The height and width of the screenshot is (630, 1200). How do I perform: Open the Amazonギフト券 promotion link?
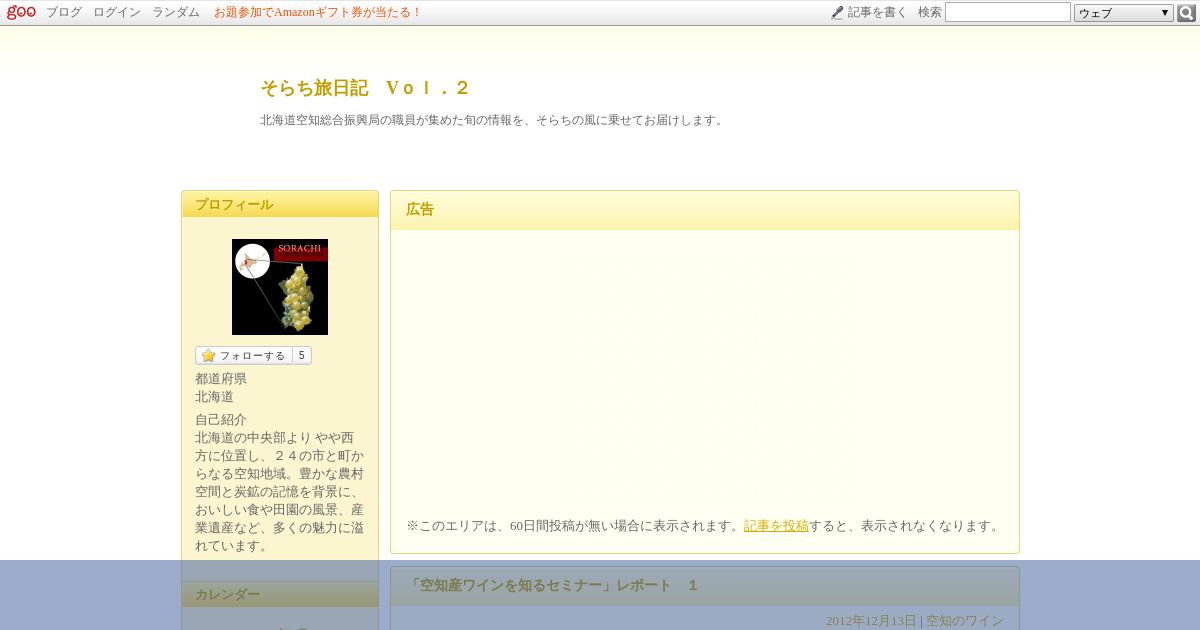[318, 12]
